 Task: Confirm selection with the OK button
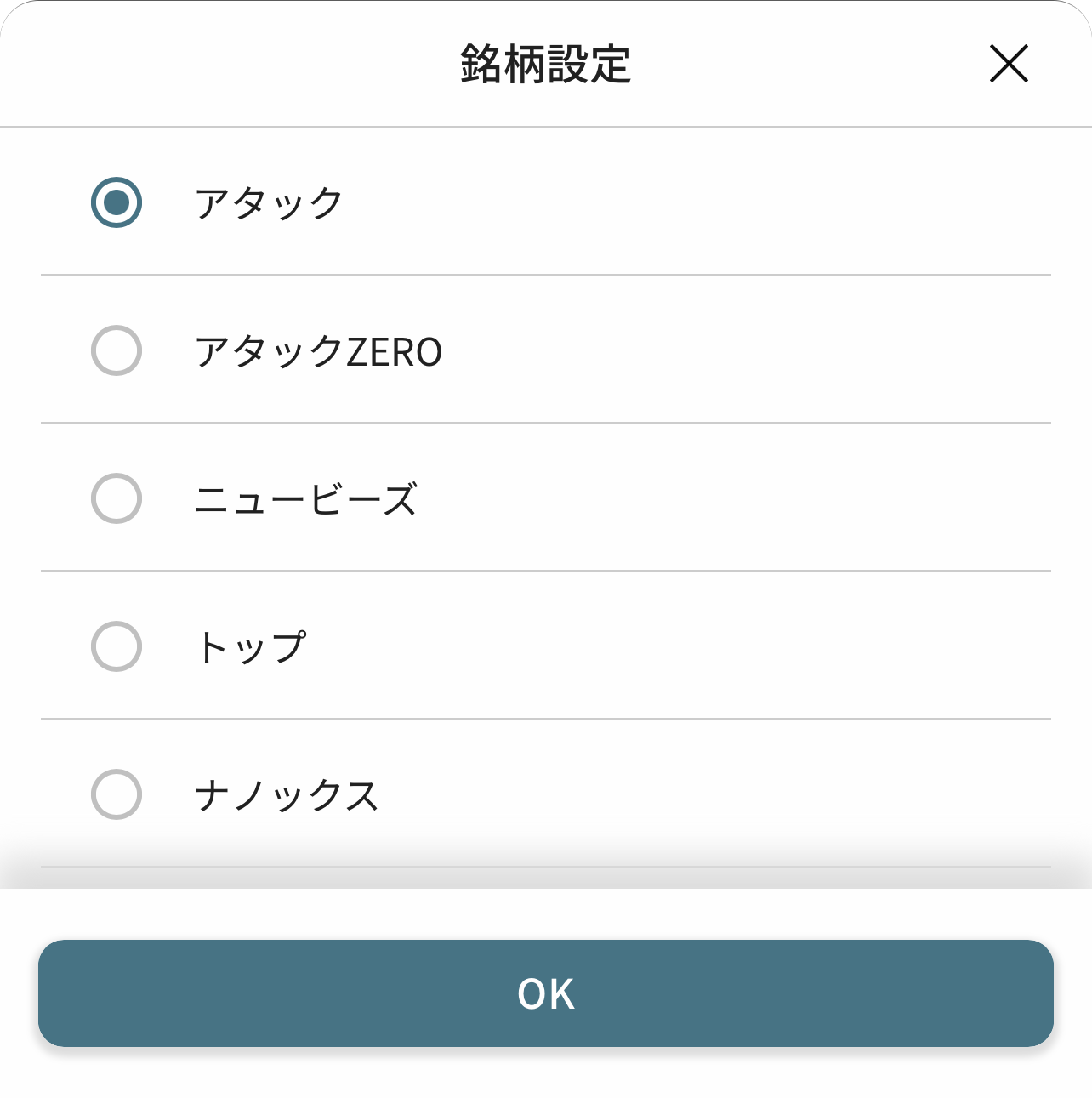click(546, 993)
